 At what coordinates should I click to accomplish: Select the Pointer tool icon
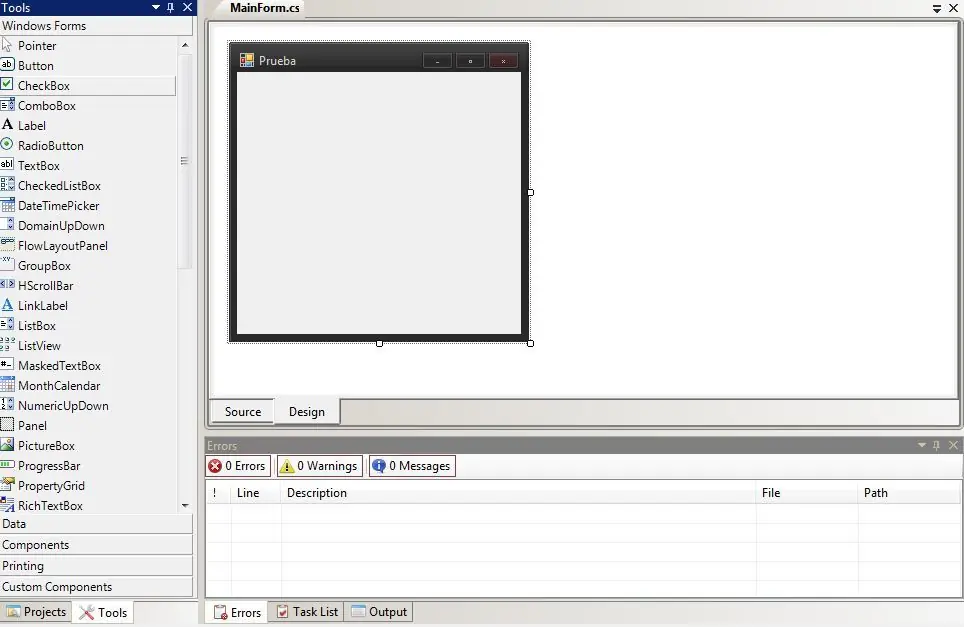(7, 45)
